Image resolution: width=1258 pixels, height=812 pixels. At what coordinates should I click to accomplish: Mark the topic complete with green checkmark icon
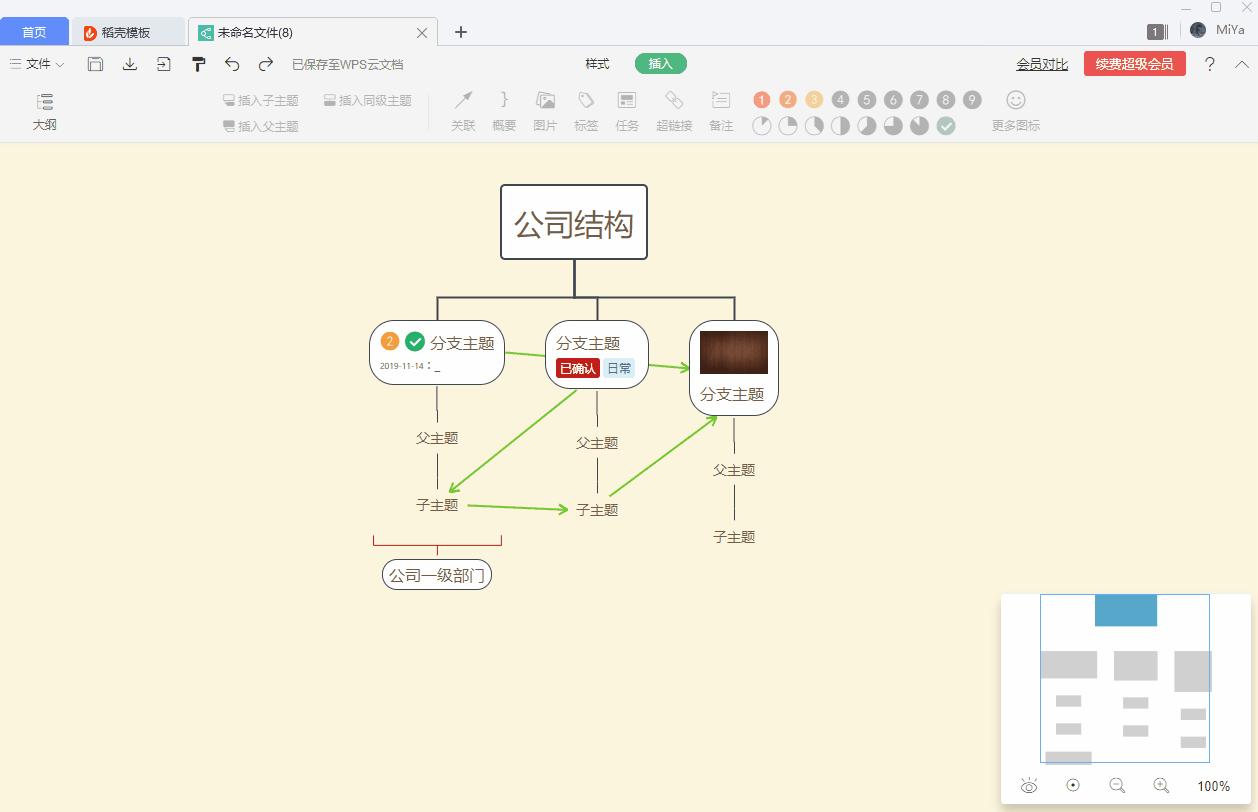click(946, 126)
